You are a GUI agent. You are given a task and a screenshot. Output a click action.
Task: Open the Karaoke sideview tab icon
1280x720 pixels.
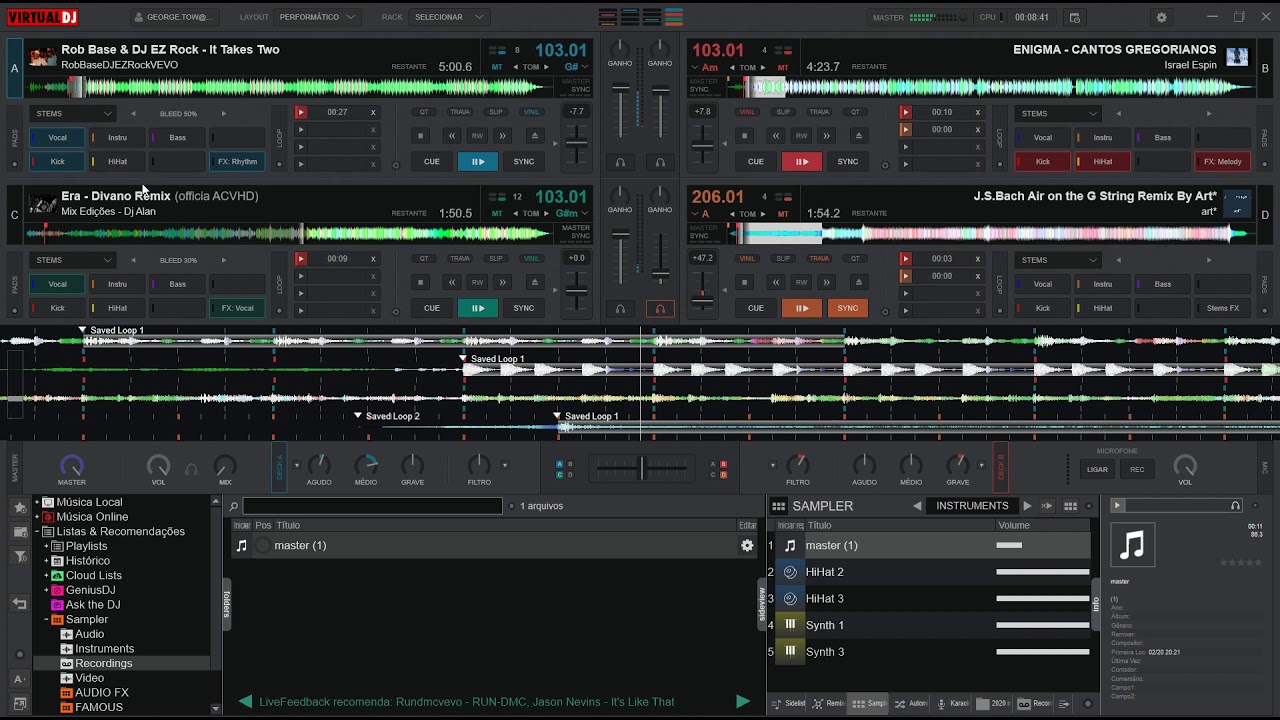942,703
